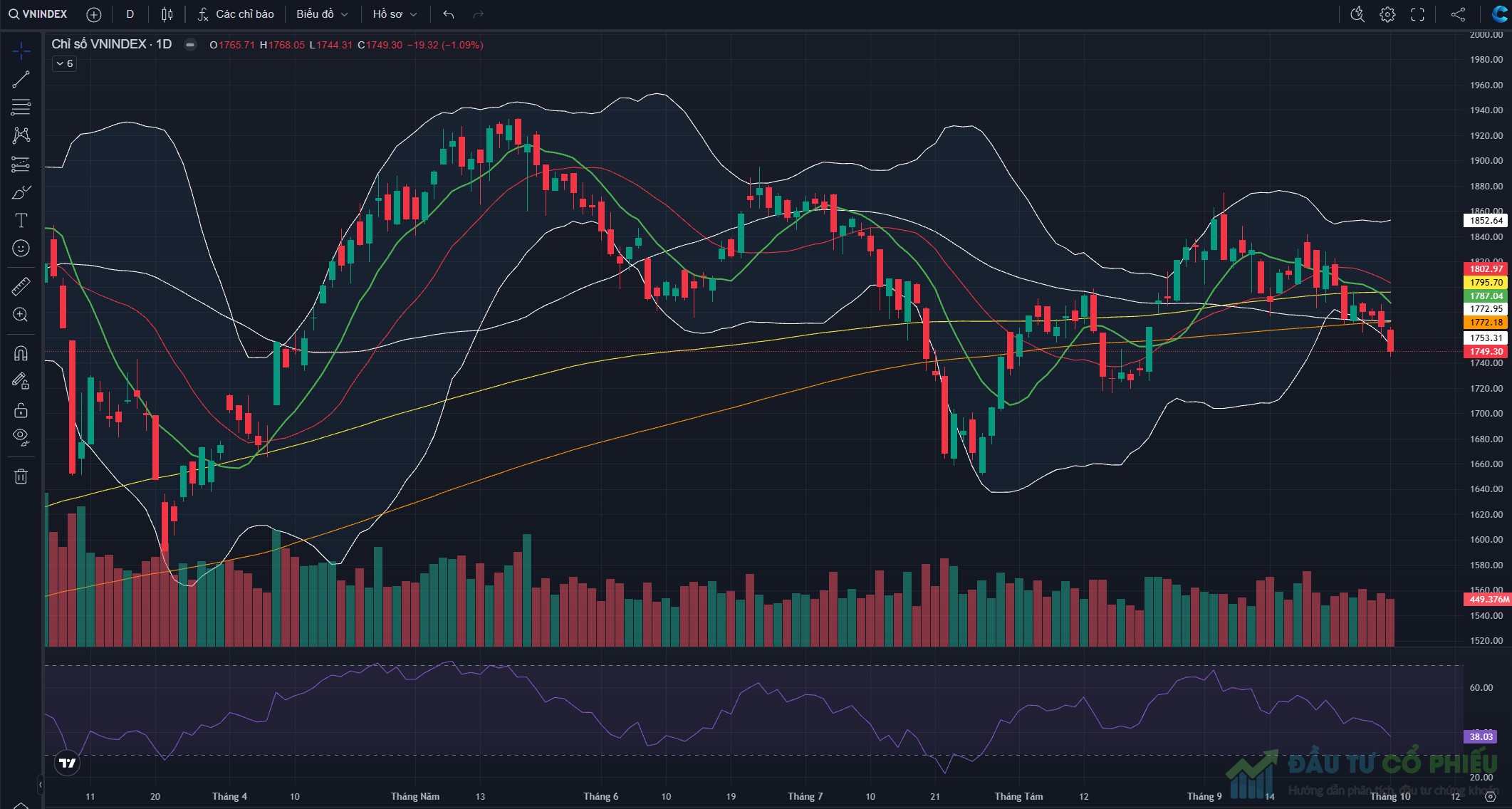Open time axis settings gear
1512x809 pixels.
tap(1490, 797)
